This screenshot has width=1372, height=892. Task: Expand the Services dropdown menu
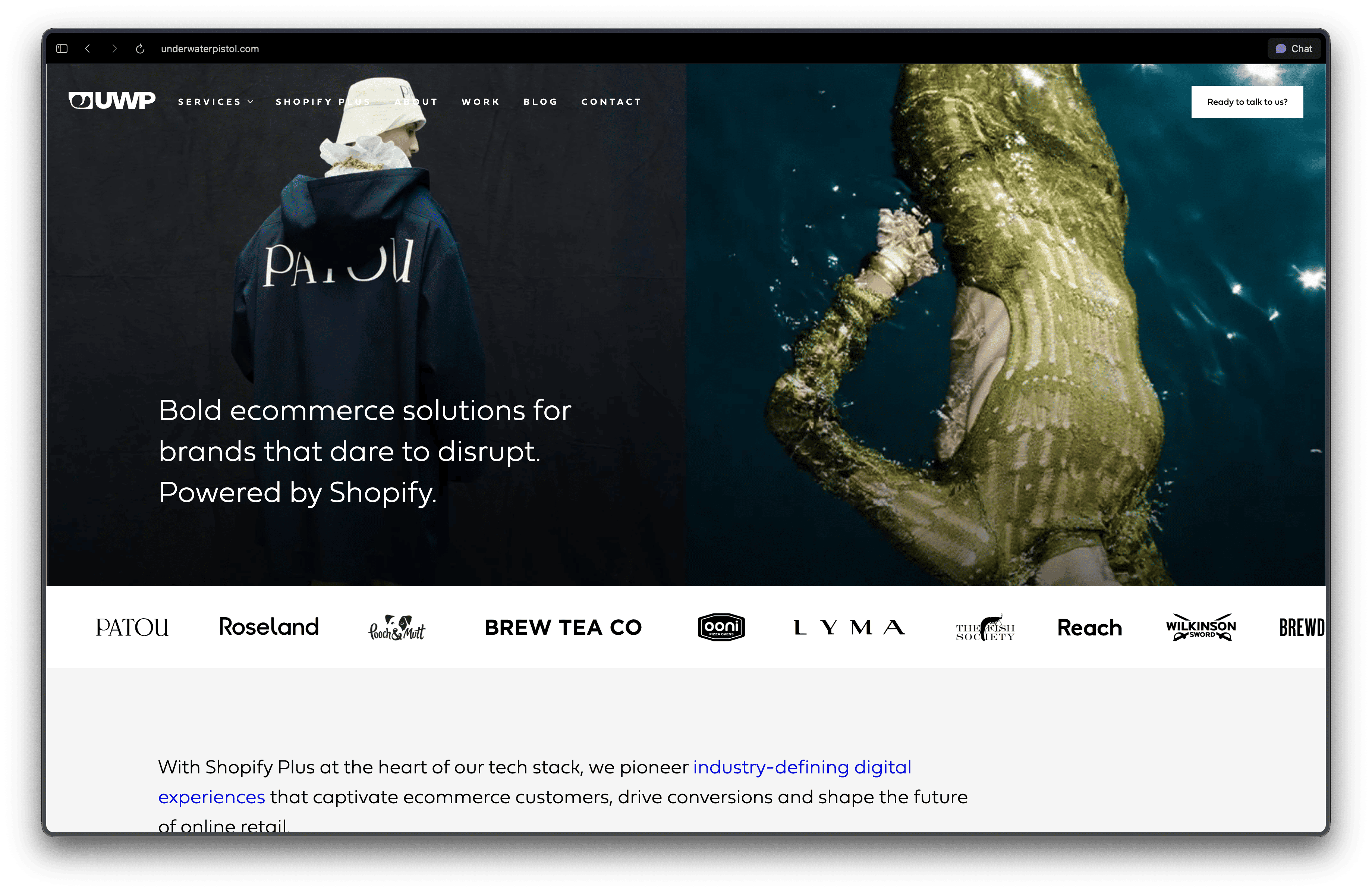coord(215,102)
